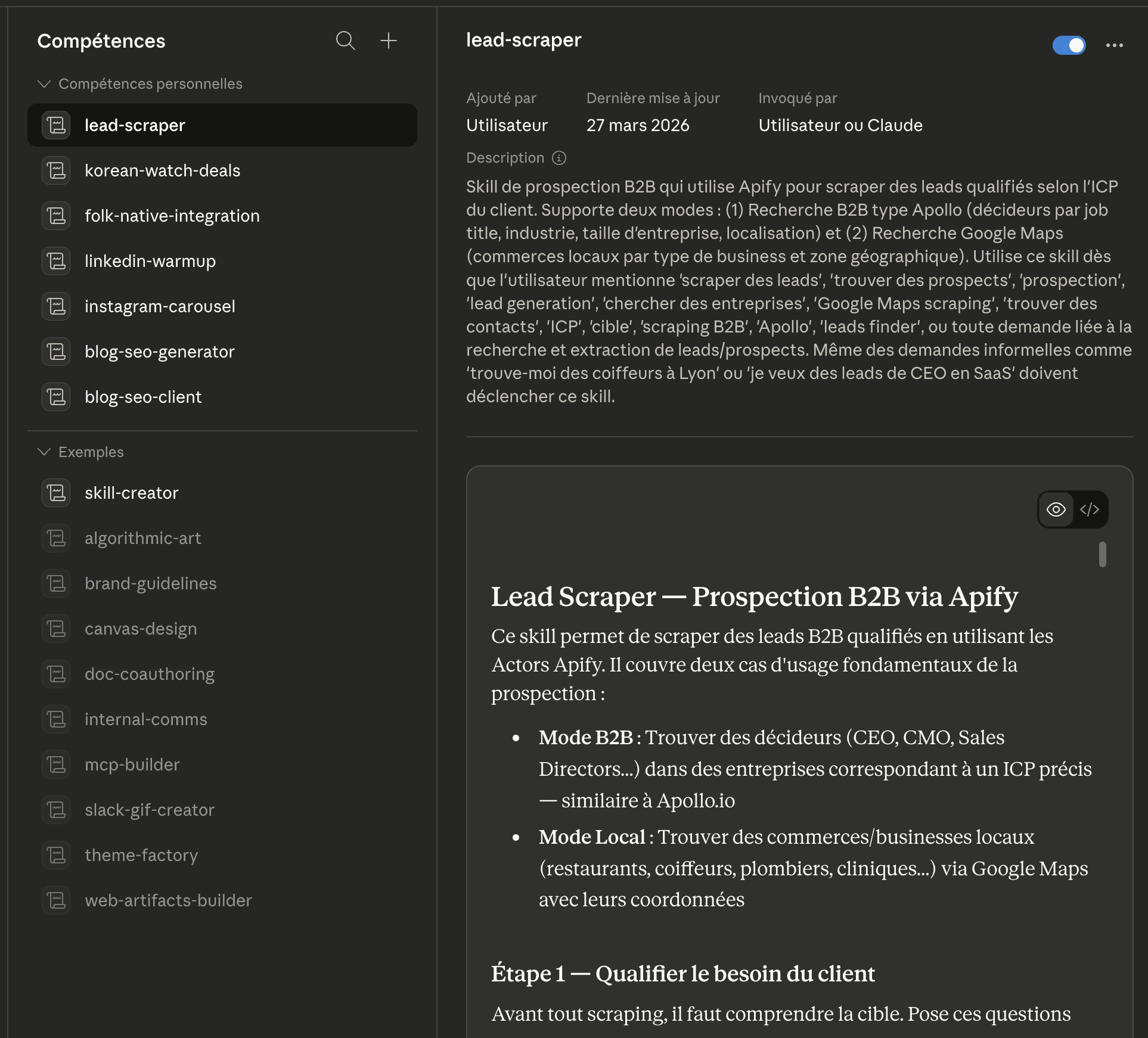
Task: Collapse the Exemples section
Action: tap(44, 452)
